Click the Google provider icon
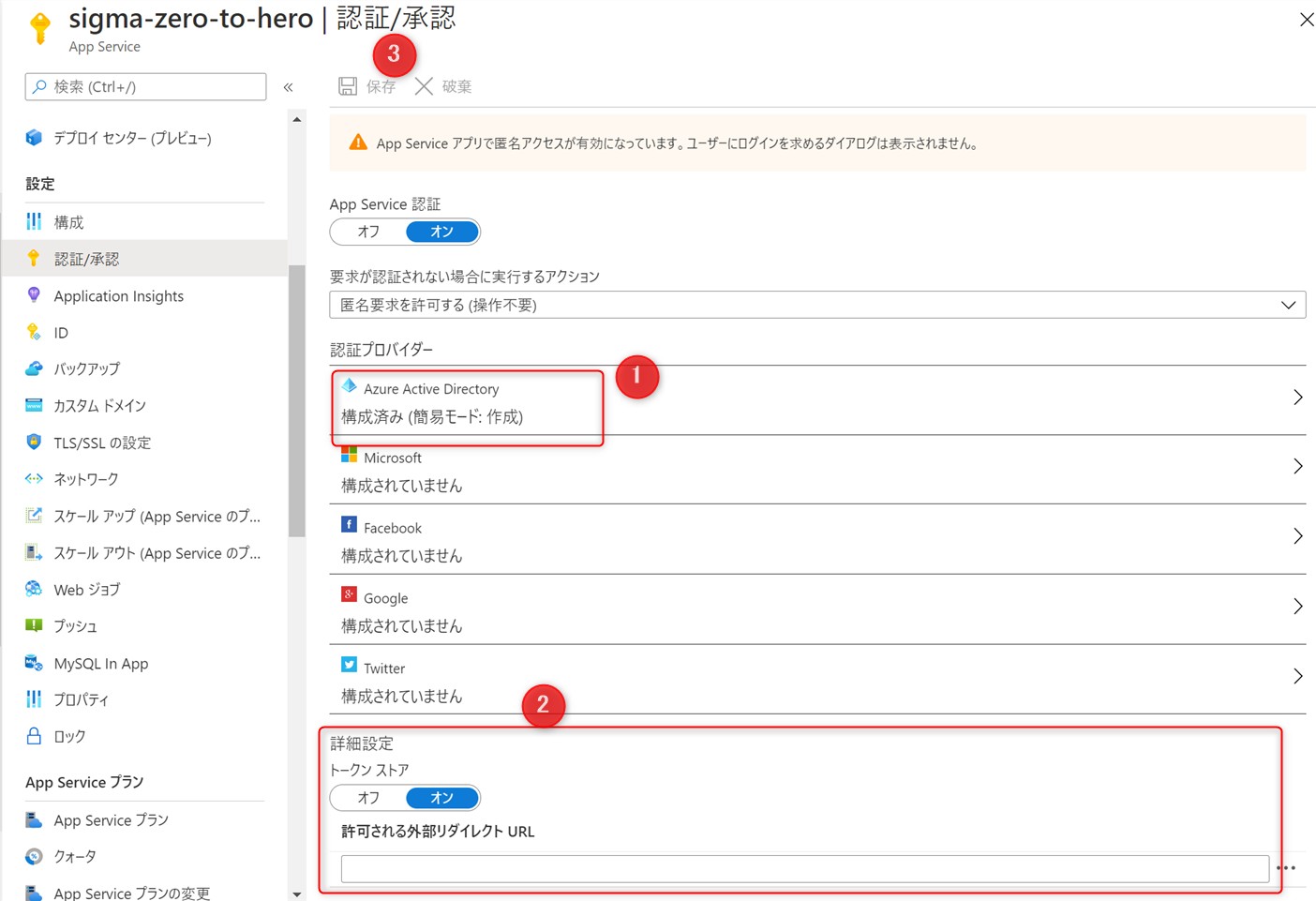Image resolution: width=1316 pixels, height=901 pixels. (x=349, y=595)
